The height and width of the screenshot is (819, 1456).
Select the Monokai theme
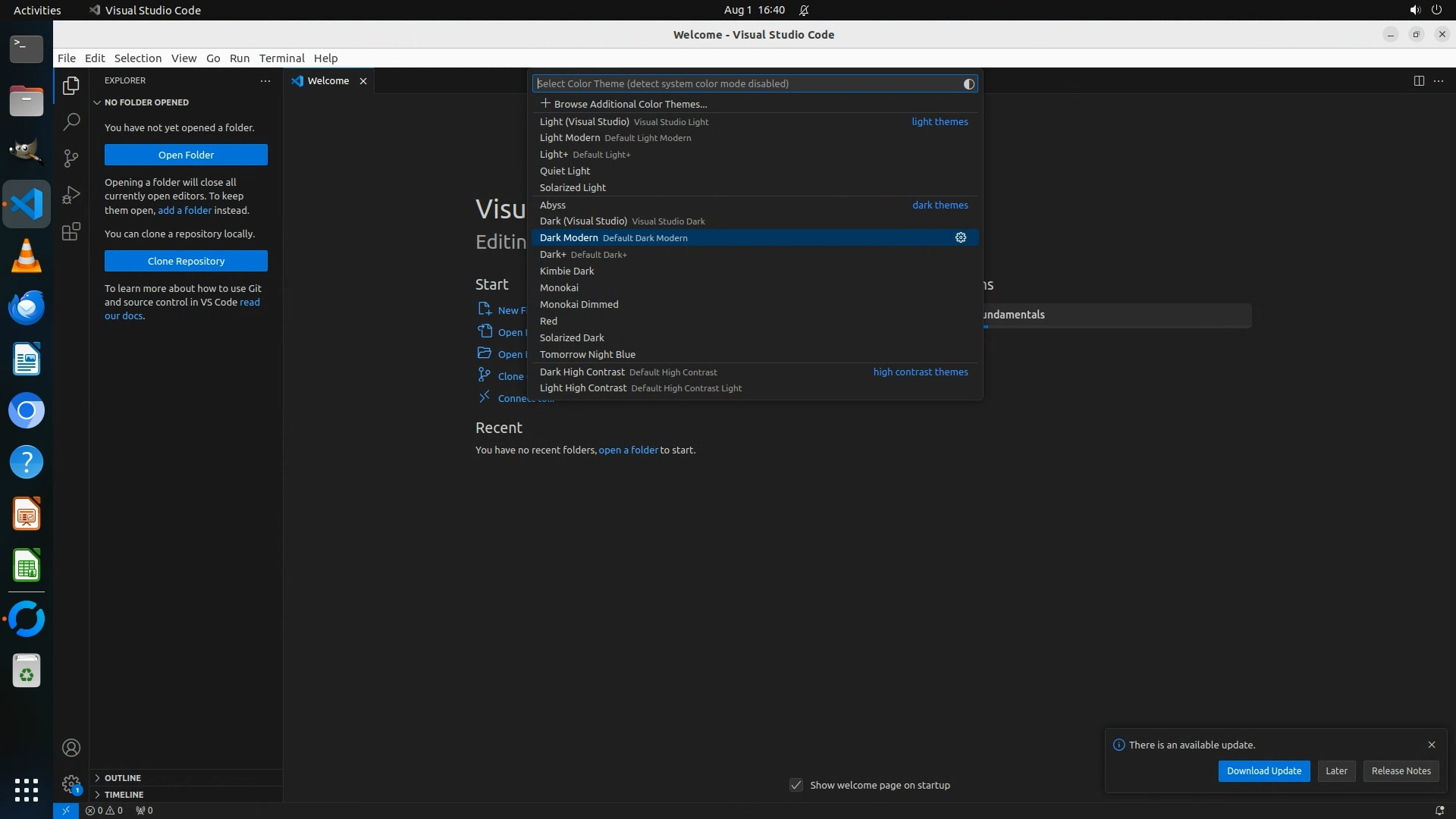click(x=559, y=288)
